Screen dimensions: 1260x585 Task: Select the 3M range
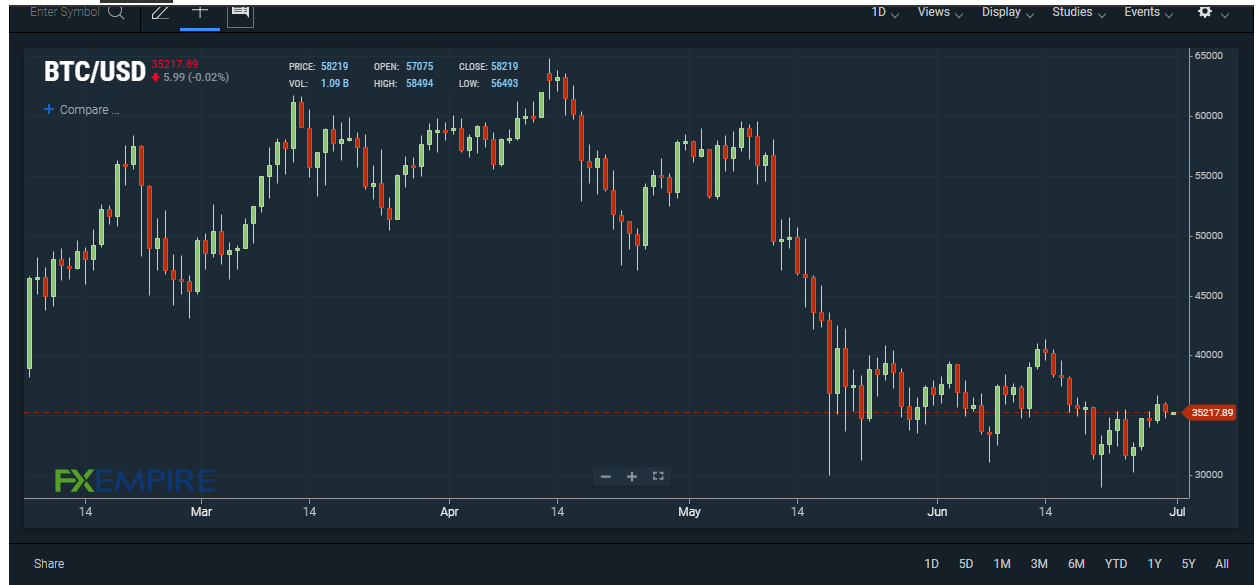[1039, 564]
